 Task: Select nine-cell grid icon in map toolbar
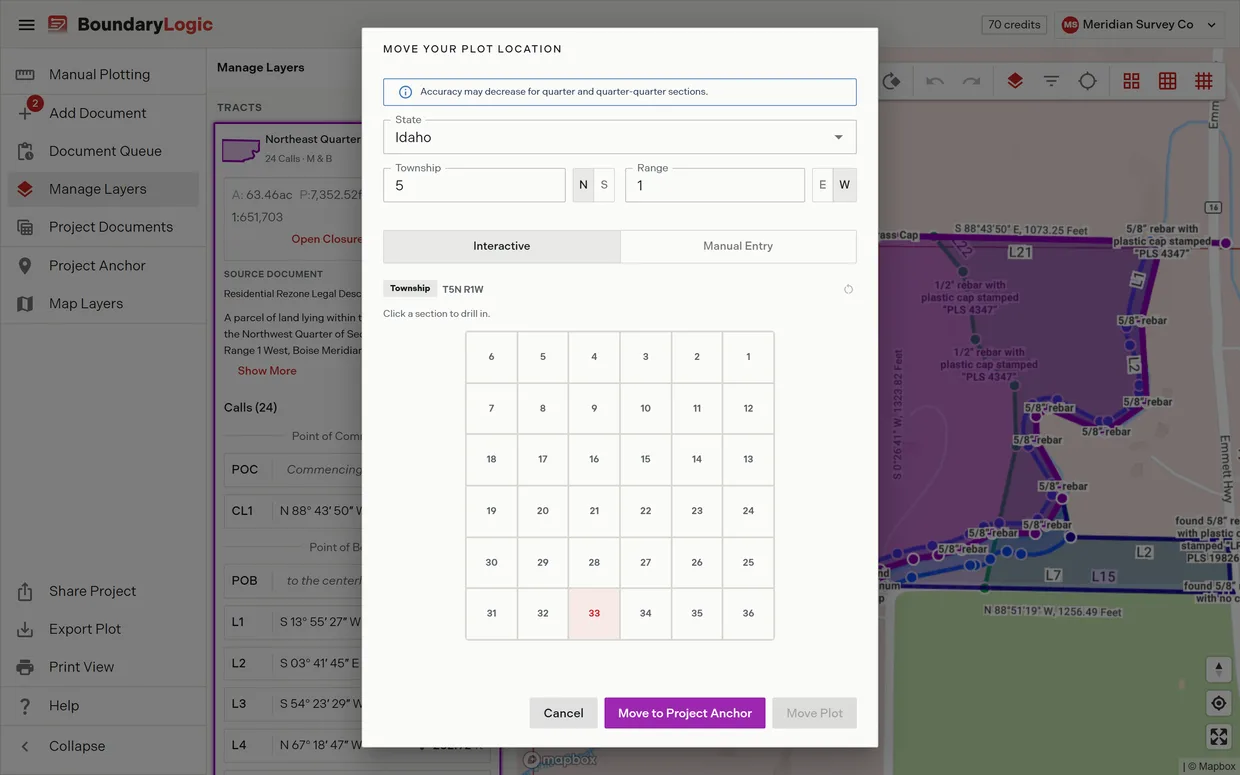1167,81
